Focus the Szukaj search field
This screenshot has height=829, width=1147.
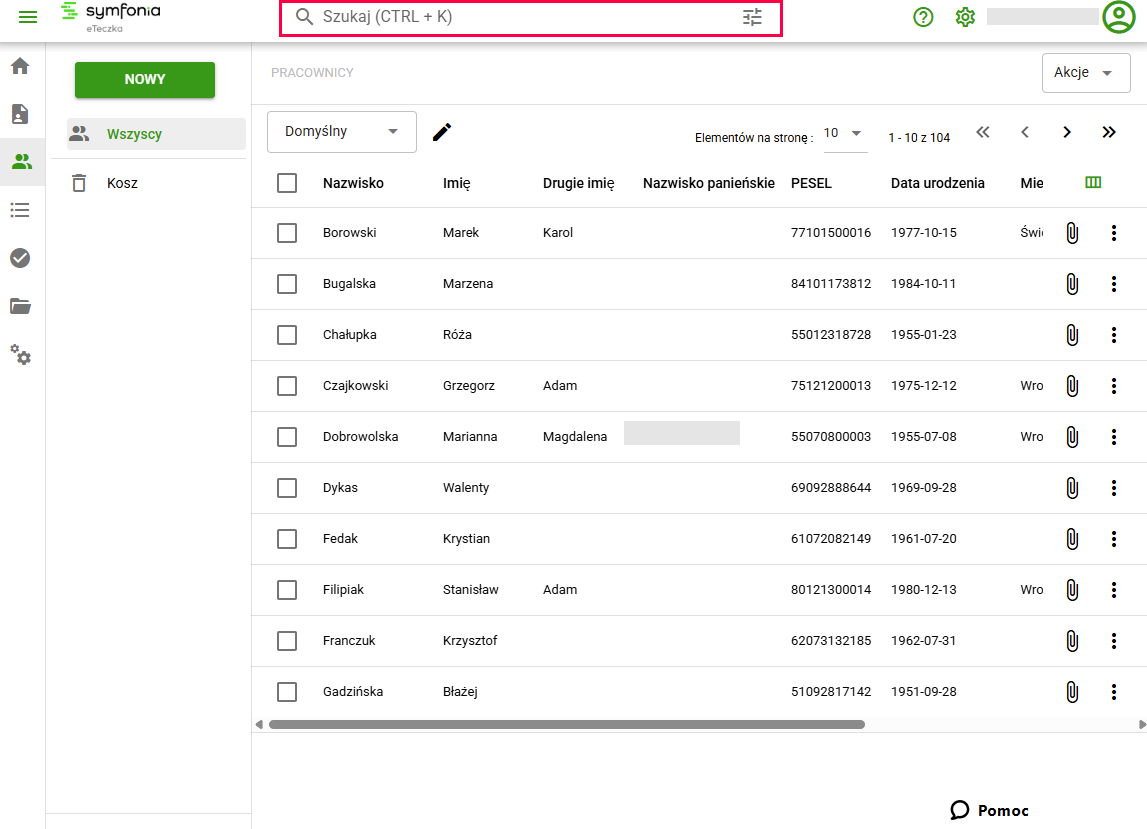tap(530, 18)
